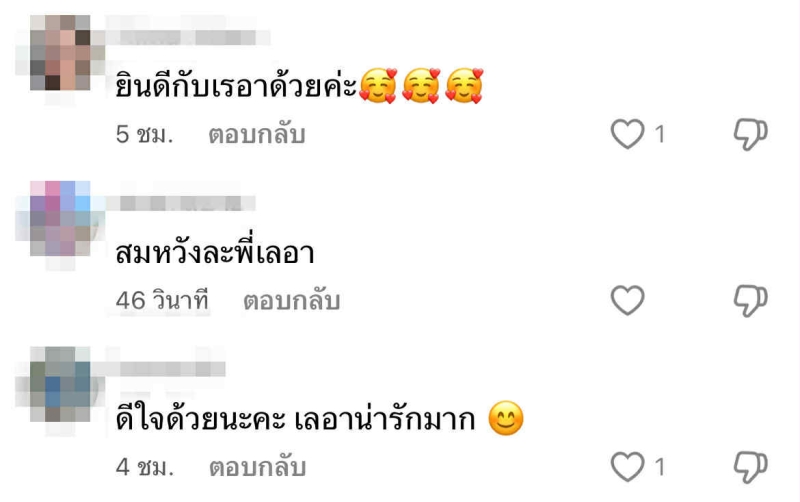Like the comment "สมหวังละพี่เลอา" with the heart icon

click(x=628, y=300)
